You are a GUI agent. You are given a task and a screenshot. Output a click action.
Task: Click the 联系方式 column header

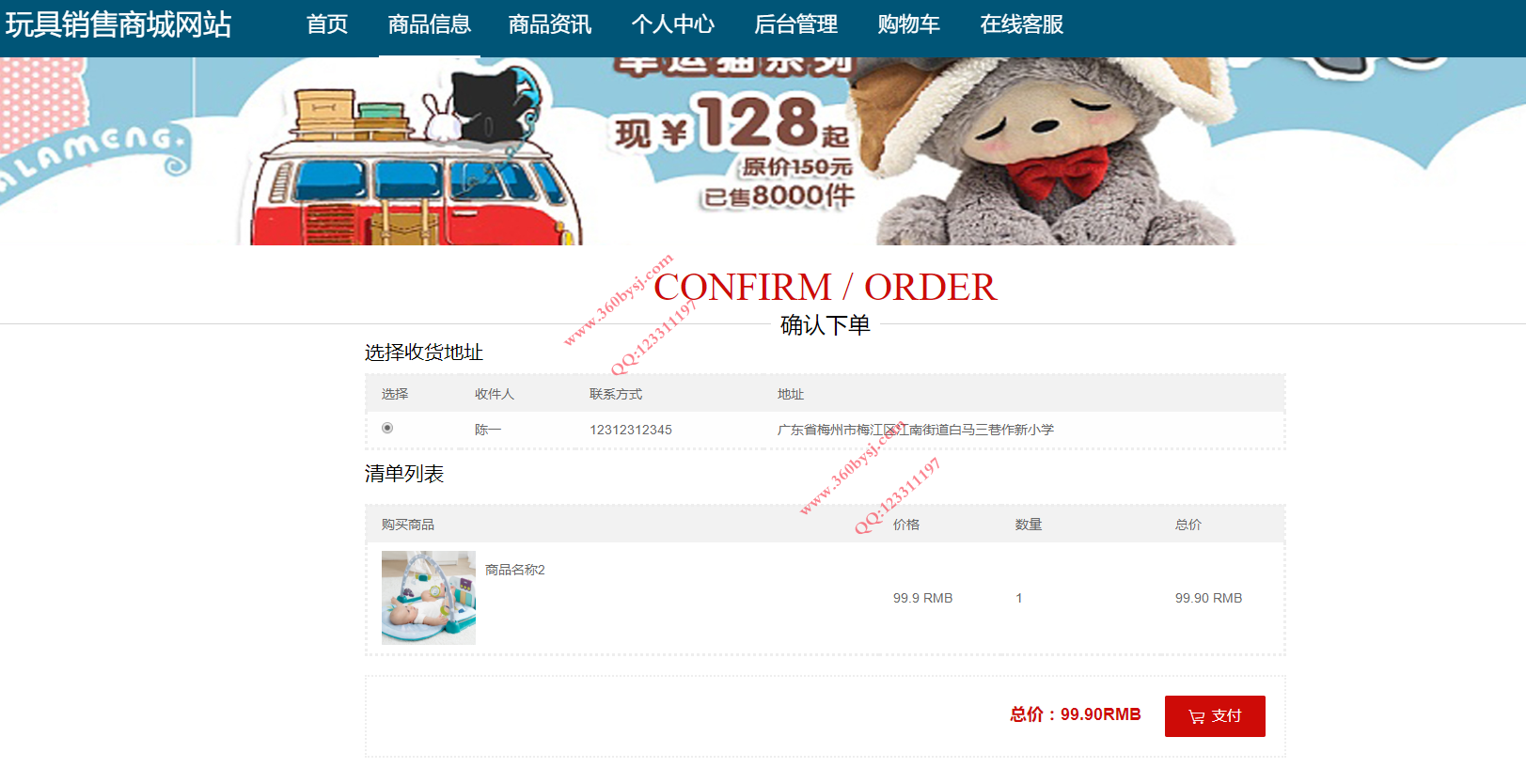(616, 394)
